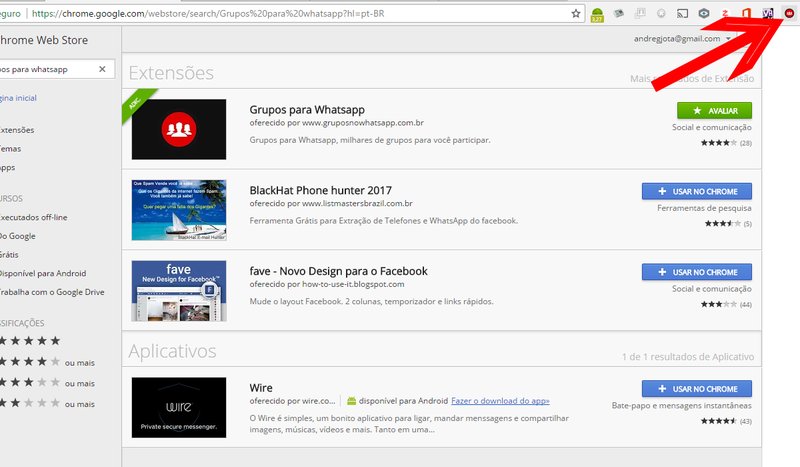Filter by Apps in sidebar
The height and width of the screenshot is (467, 800).
8,167
